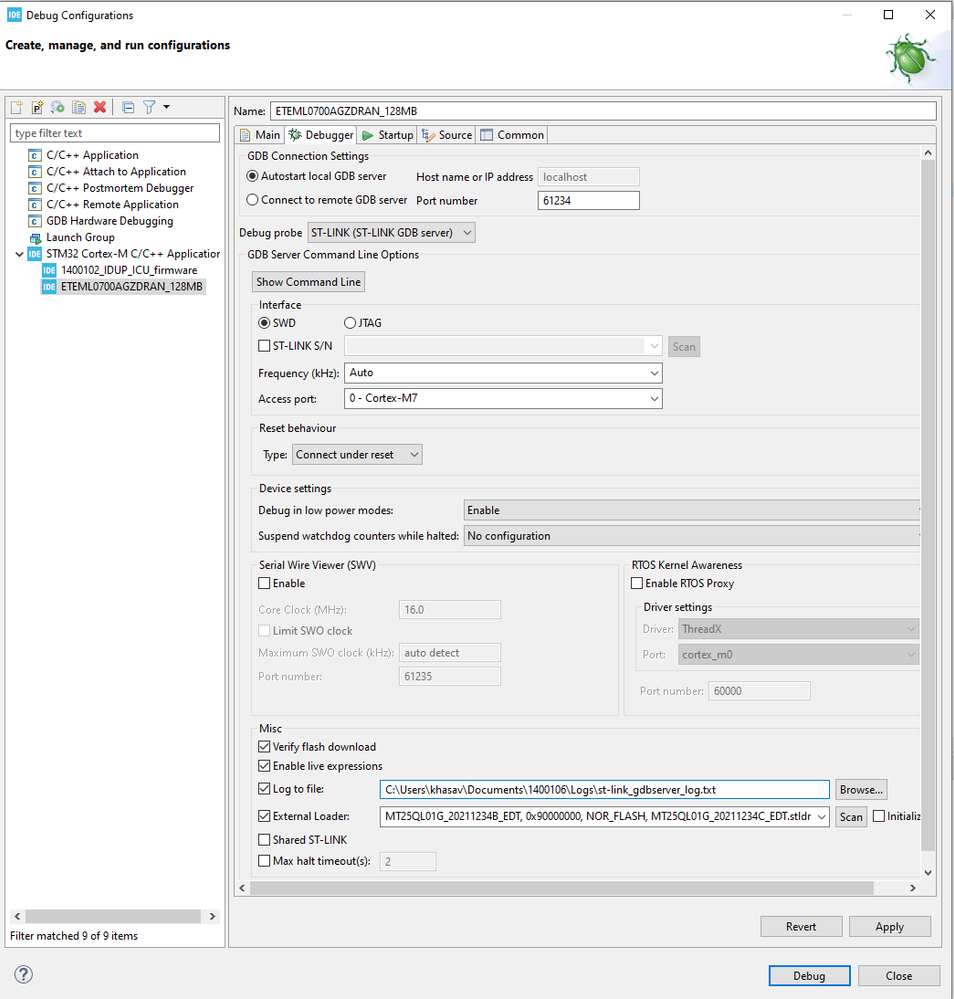Click New prototype configuration icon
This screenshot has height=999, width=954.
point(37,107)
